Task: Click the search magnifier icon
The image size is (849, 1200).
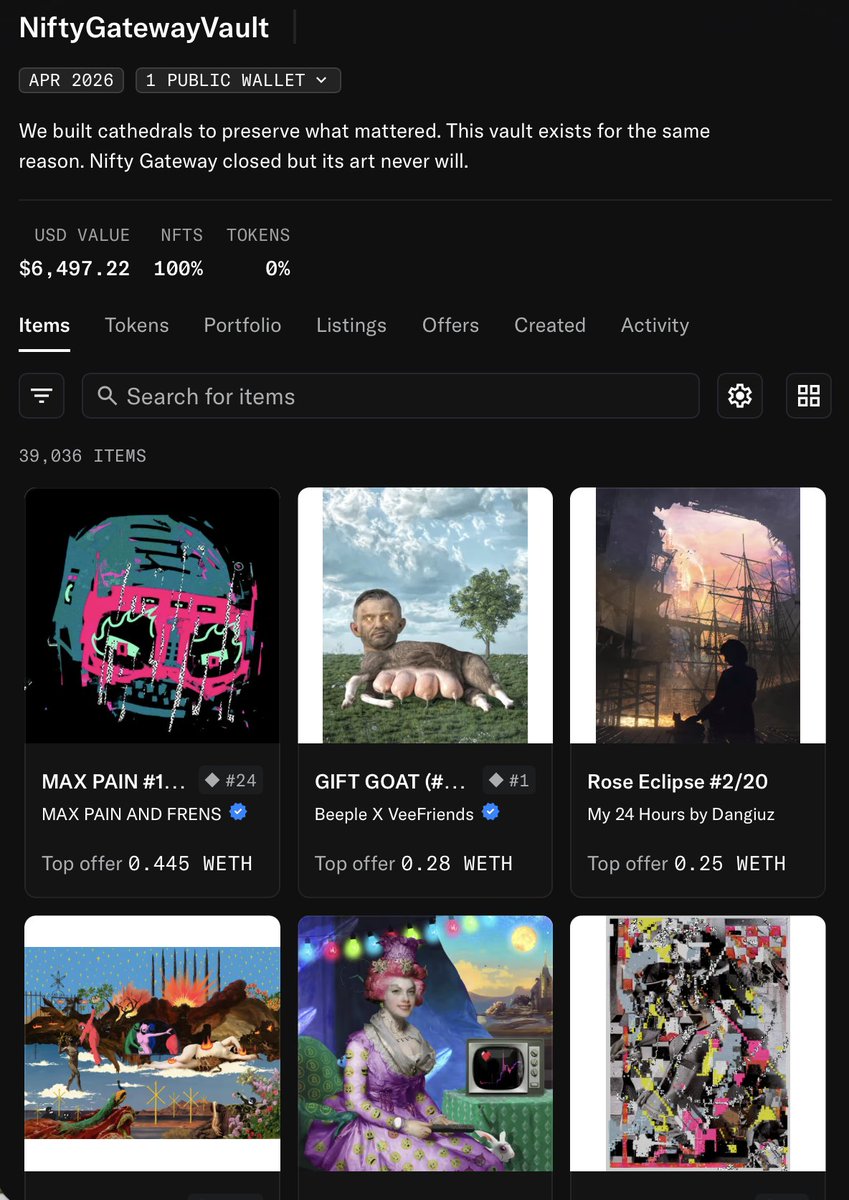Action: pos(108,396)
